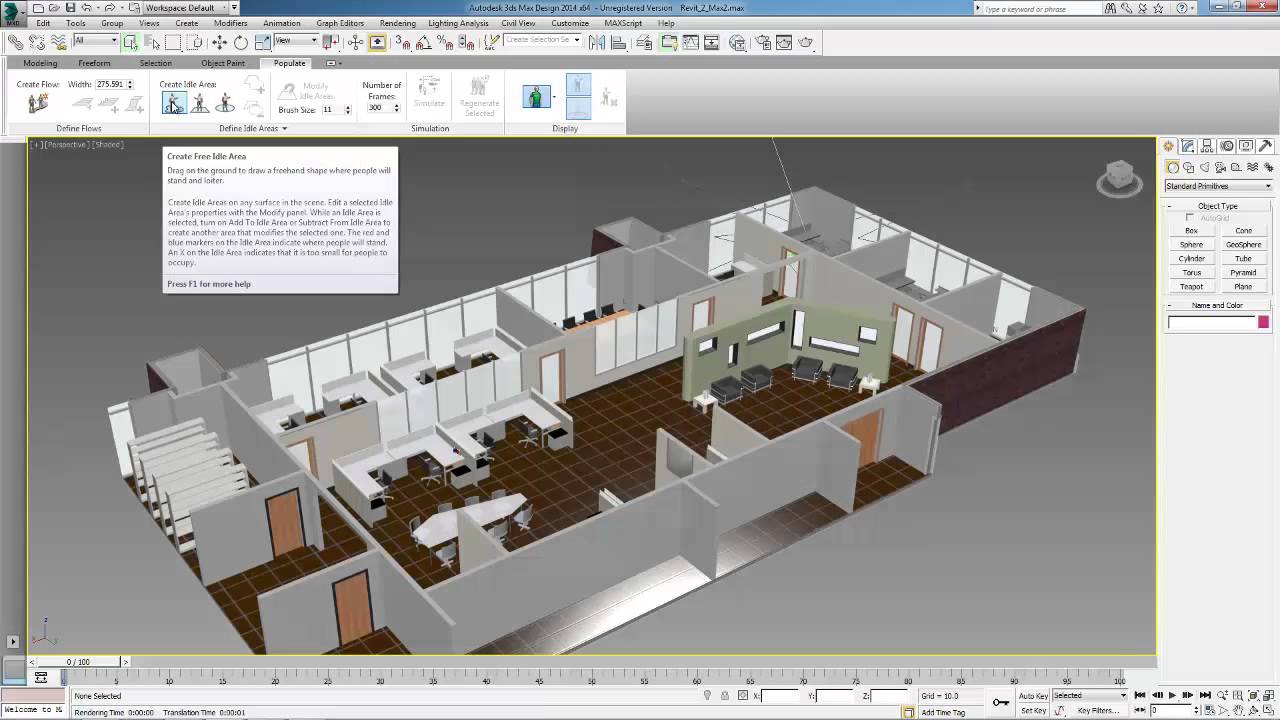Open the Key Filters dialog
1280x720 pixels.
click(x=1098, y=711)
